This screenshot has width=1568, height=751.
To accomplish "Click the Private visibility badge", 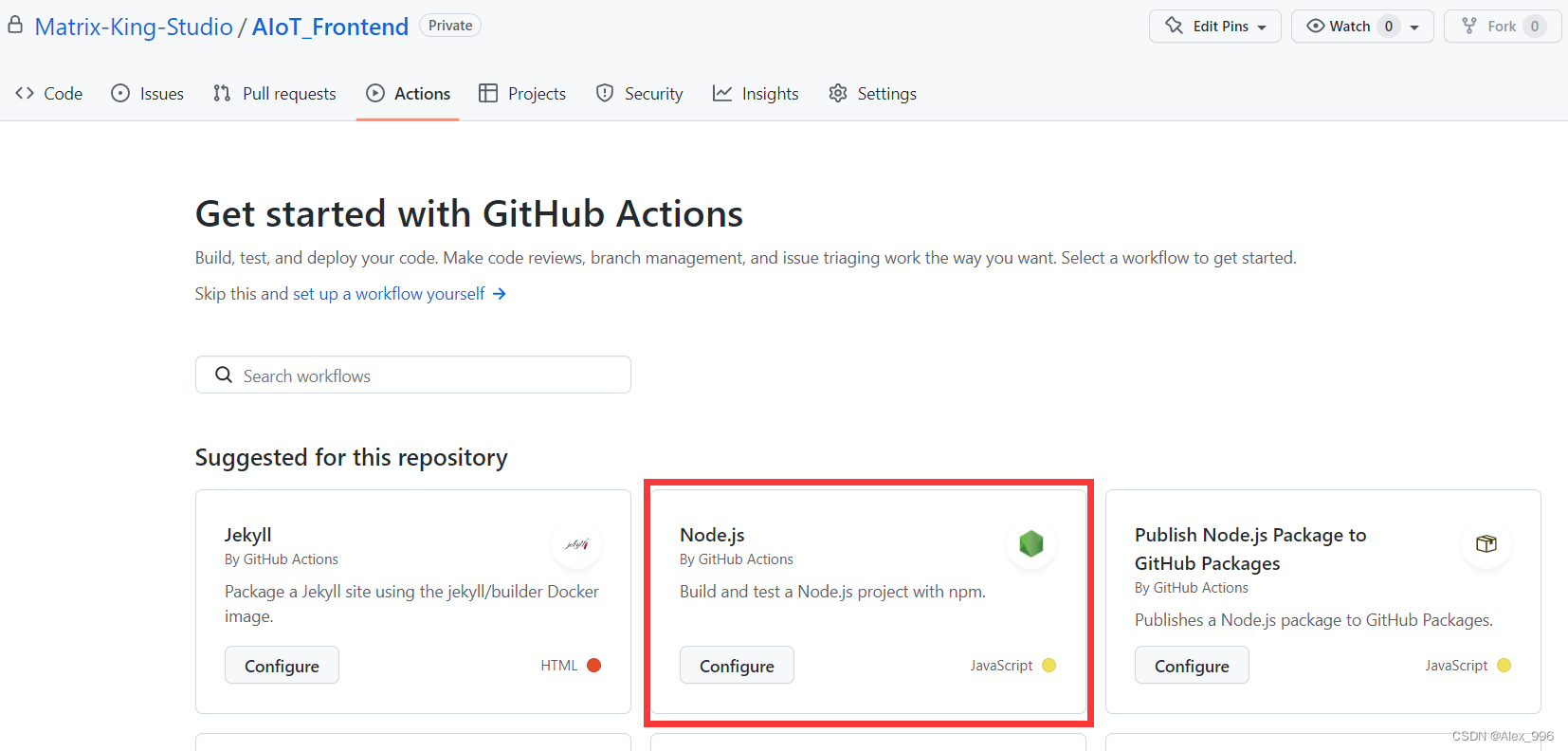I will point(450,26).
